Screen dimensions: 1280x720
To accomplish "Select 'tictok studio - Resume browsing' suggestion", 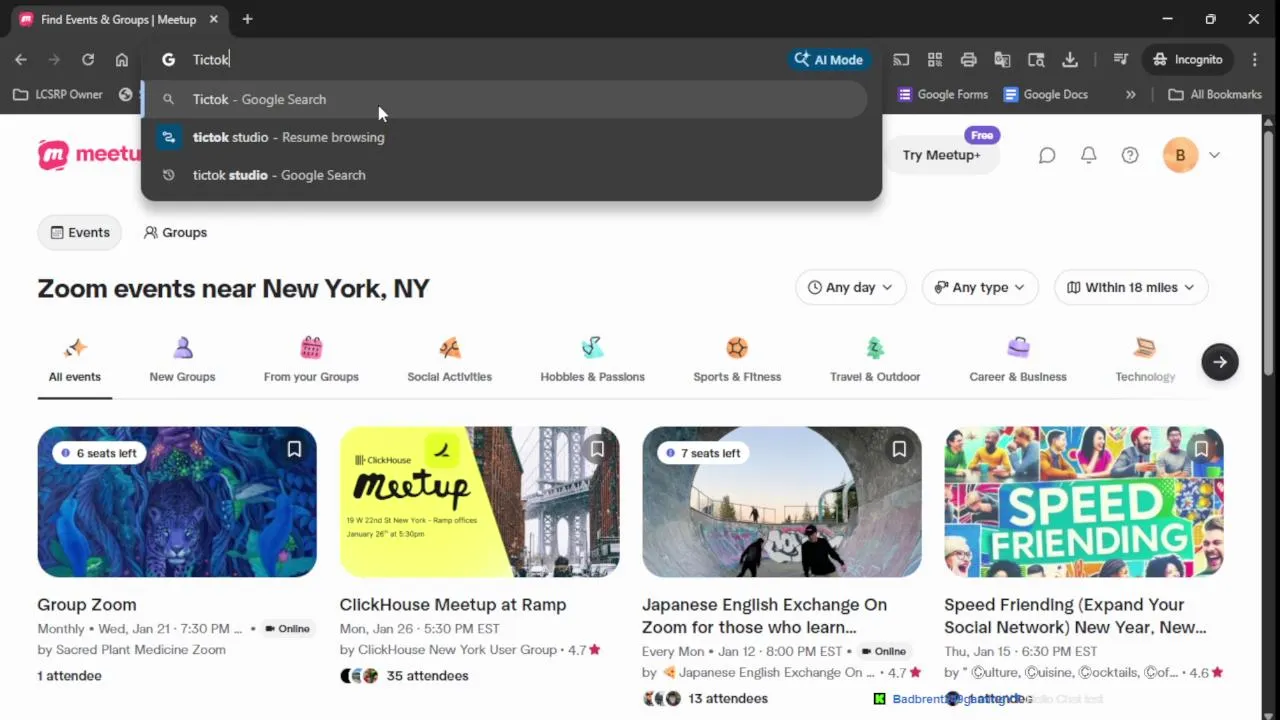I will [x=504, y=137].
